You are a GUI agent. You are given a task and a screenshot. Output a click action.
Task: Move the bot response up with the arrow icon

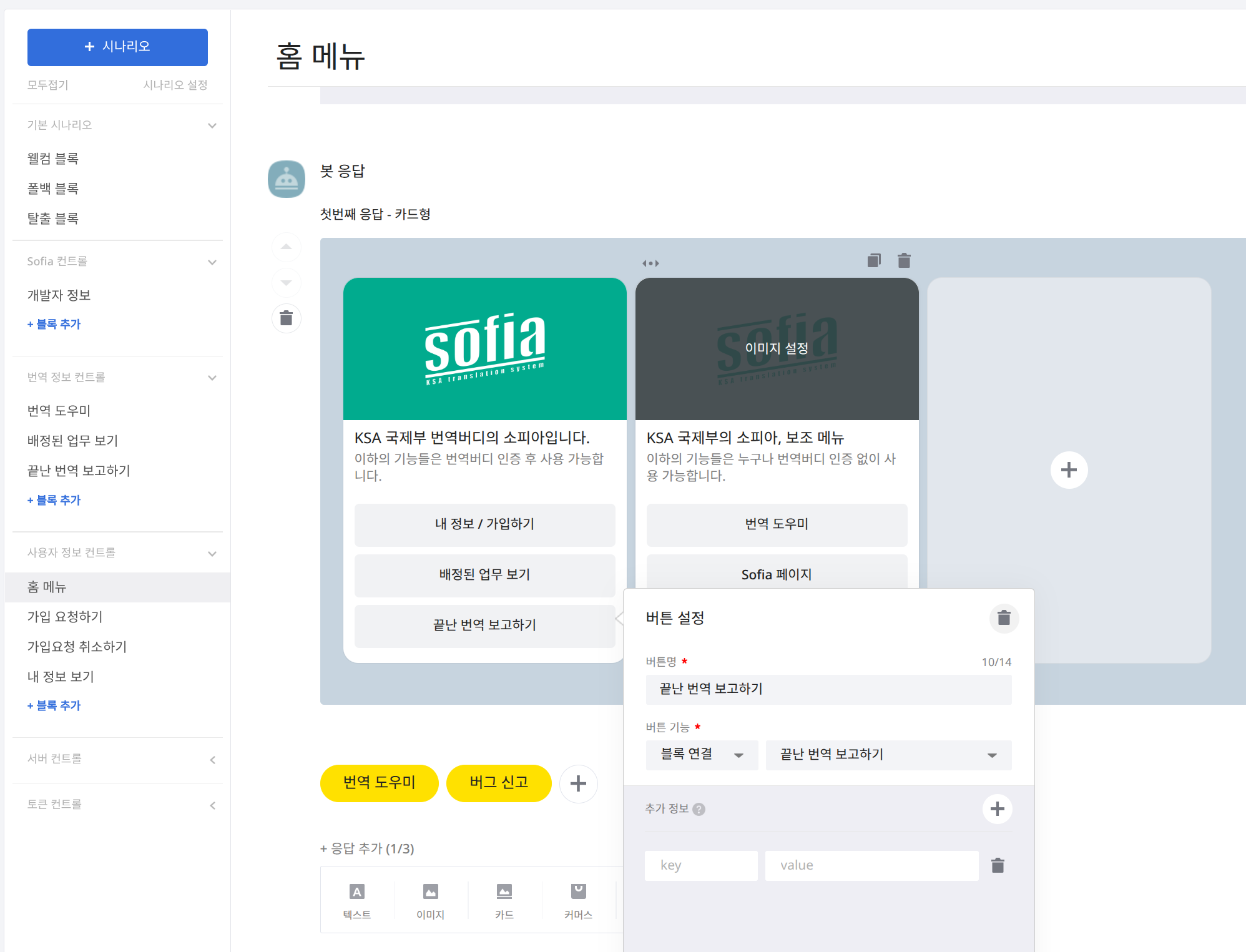(286, 247)
